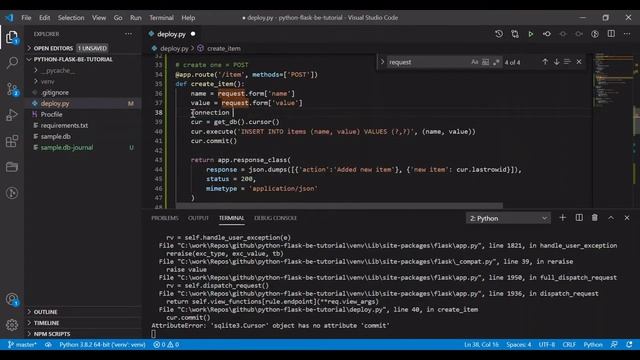This screenshot has height=360, width=640.
Task: Maximize the panel size with caret
Action: [x=611, y=218]
